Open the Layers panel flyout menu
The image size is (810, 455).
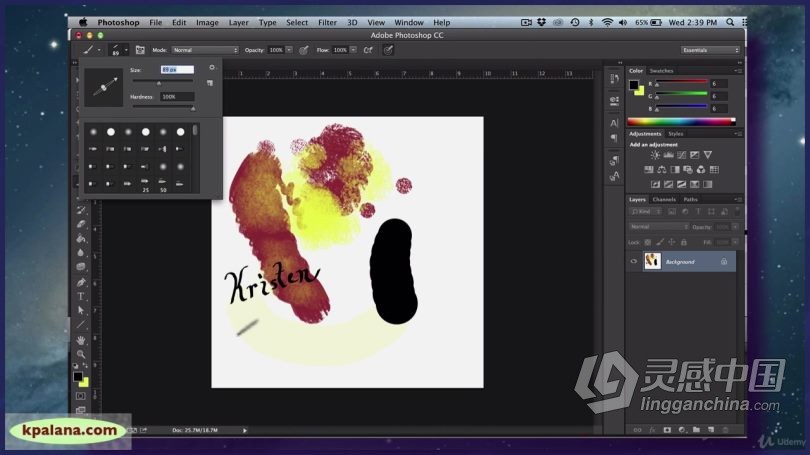tap(738, 199)
